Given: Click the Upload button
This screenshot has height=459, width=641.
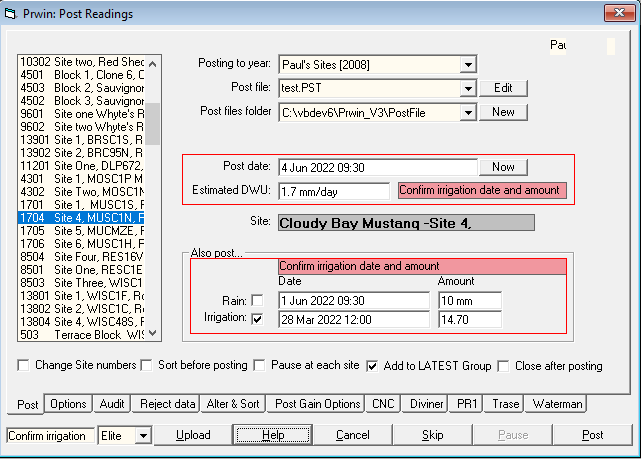Looking at the screenshot, I should point(193,436).
